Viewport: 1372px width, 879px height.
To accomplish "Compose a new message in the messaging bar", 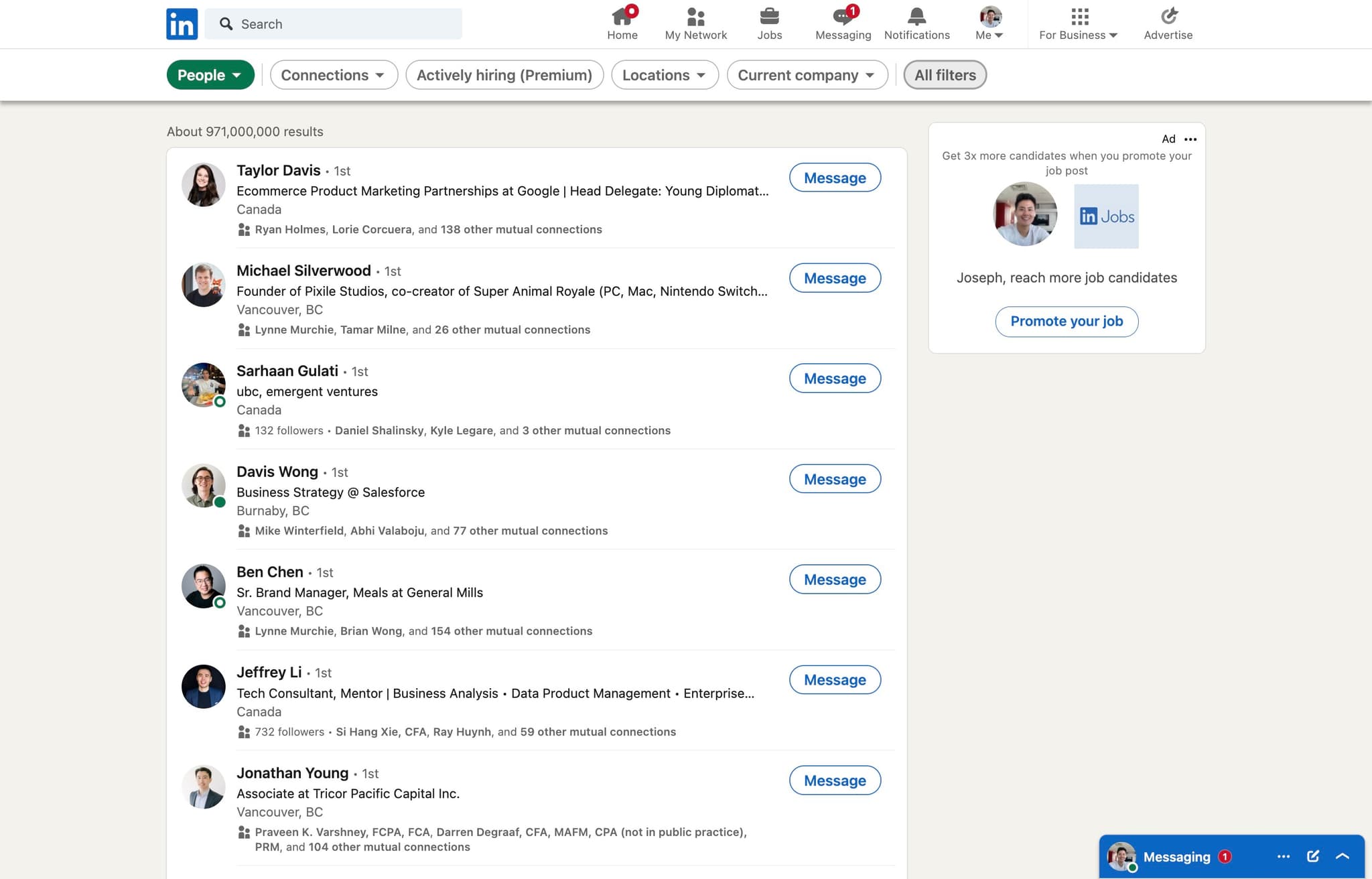I will [1312, 856].
